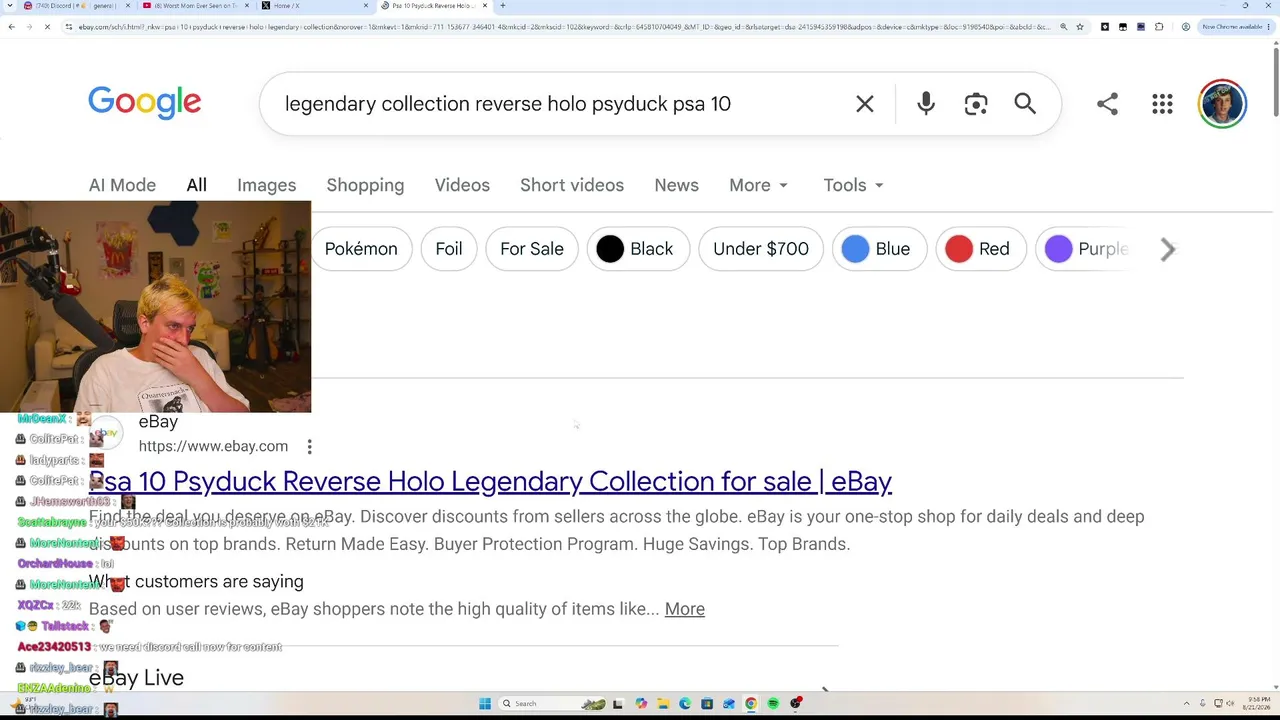This screenshot has height=720, width=1280.
Task: Expand the More search categories dropdown
Action: coord(759,185)
